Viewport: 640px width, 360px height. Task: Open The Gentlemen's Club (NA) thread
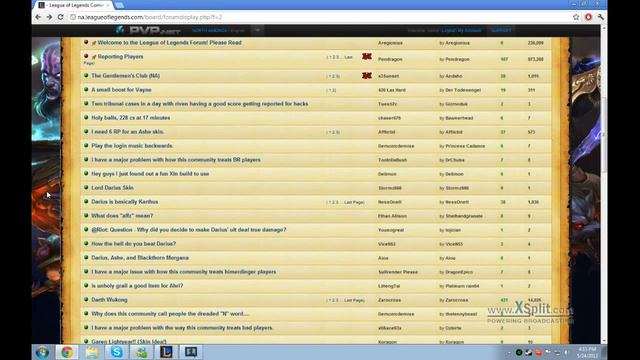click(126, 76)
